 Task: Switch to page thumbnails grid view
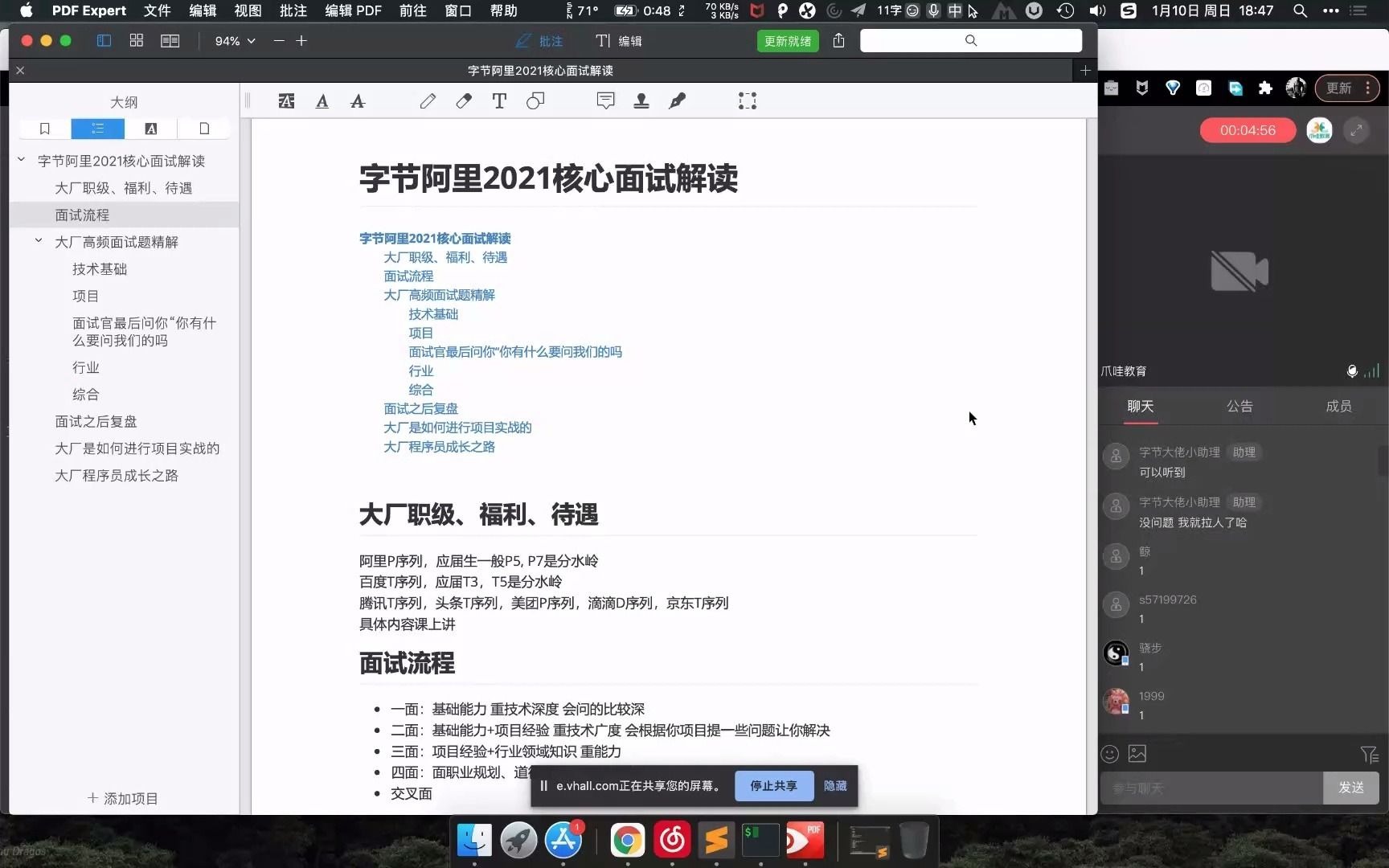point(137,41)
